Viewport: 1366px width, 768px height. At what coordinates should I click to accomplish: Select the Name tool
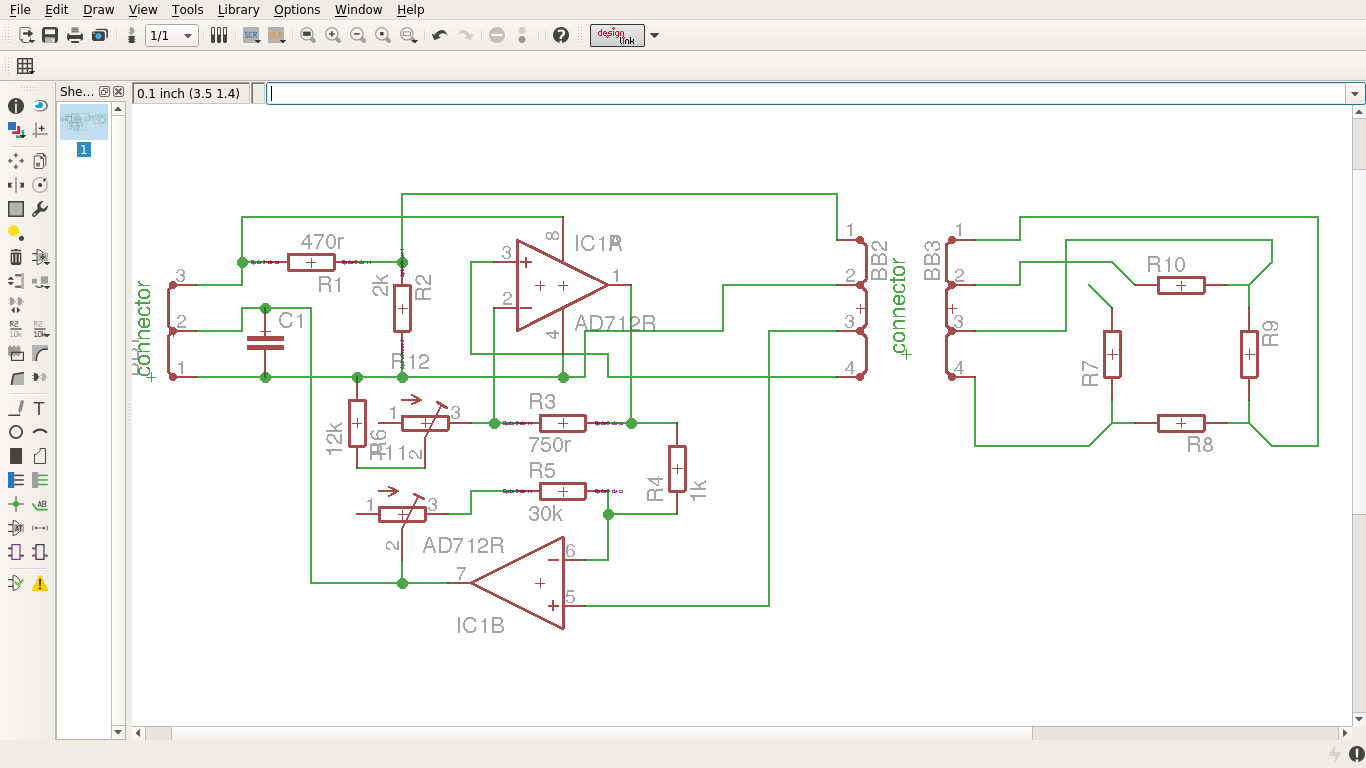[x=16, y=328]
